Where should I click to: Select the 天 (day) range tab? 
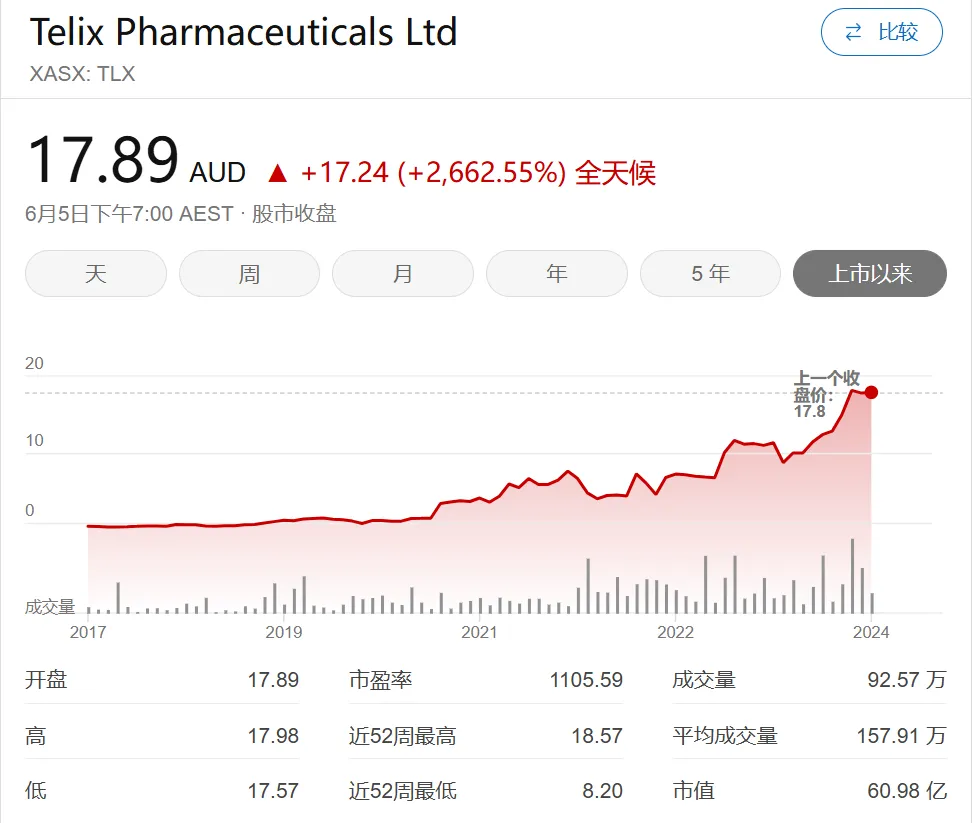tap(95, 273)
